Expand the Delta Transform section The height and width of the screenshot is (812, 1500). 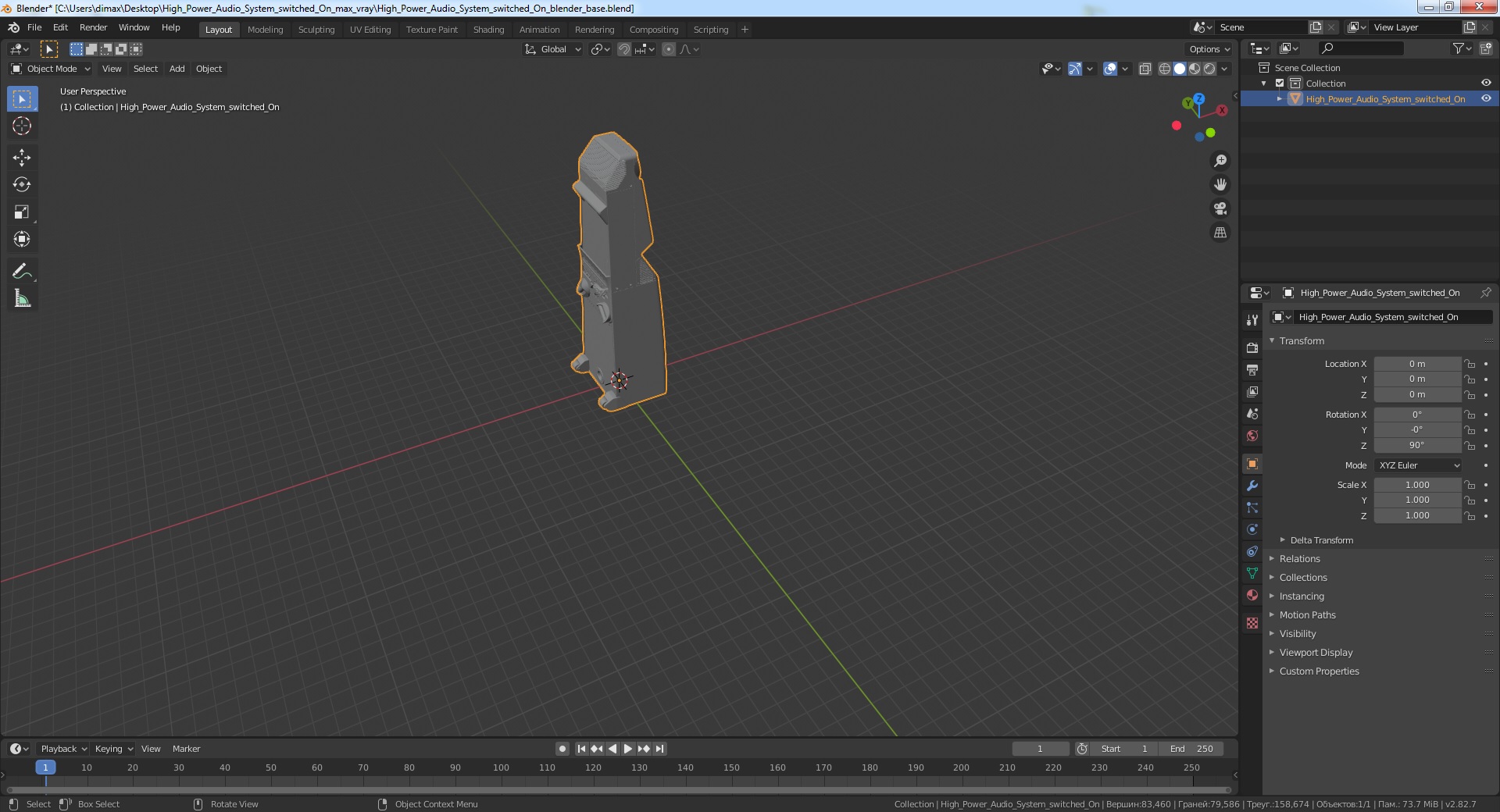(x=1321, y=540)
